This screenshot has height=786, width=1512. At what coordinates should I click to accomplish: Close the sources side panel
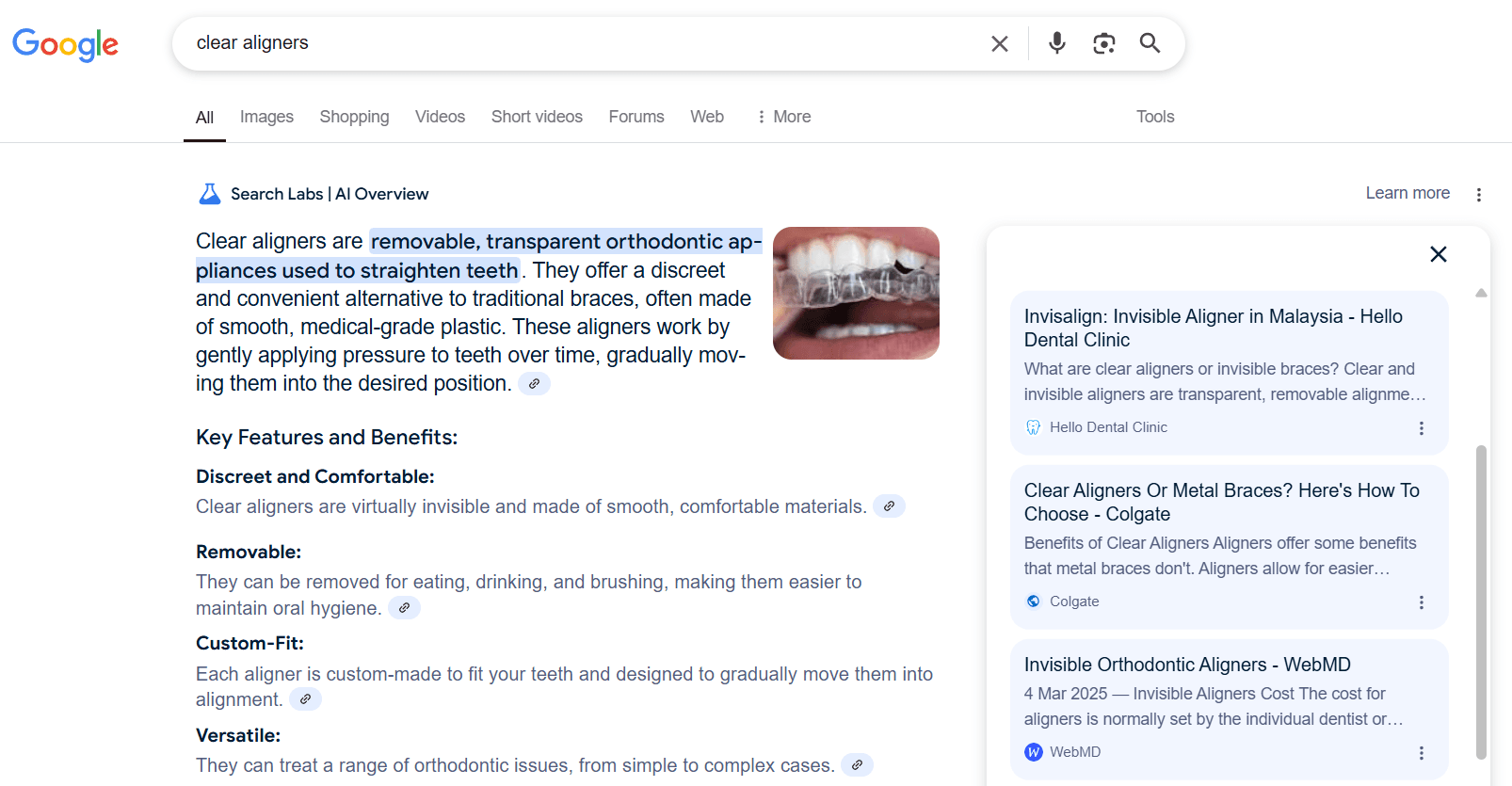click(x=1439, y=254)
